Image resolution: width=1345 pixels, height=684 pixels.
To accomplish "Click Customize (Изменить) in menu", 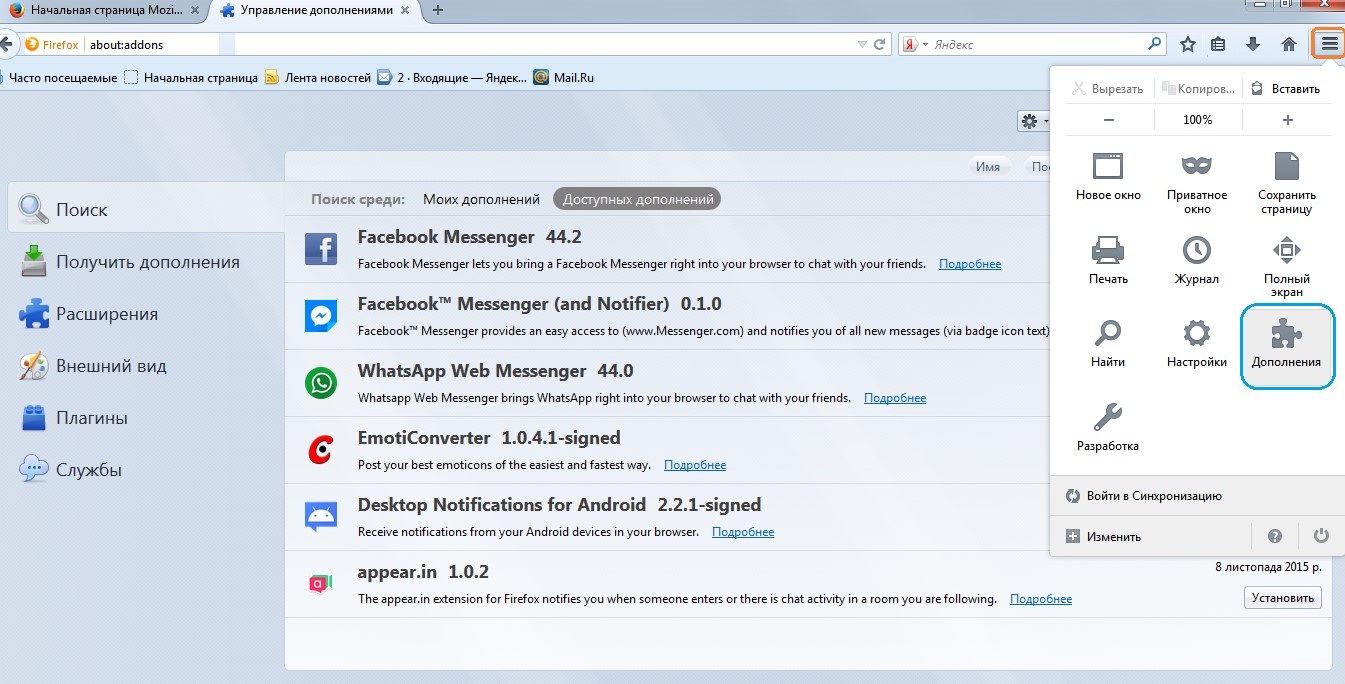I will point(1104,537).
